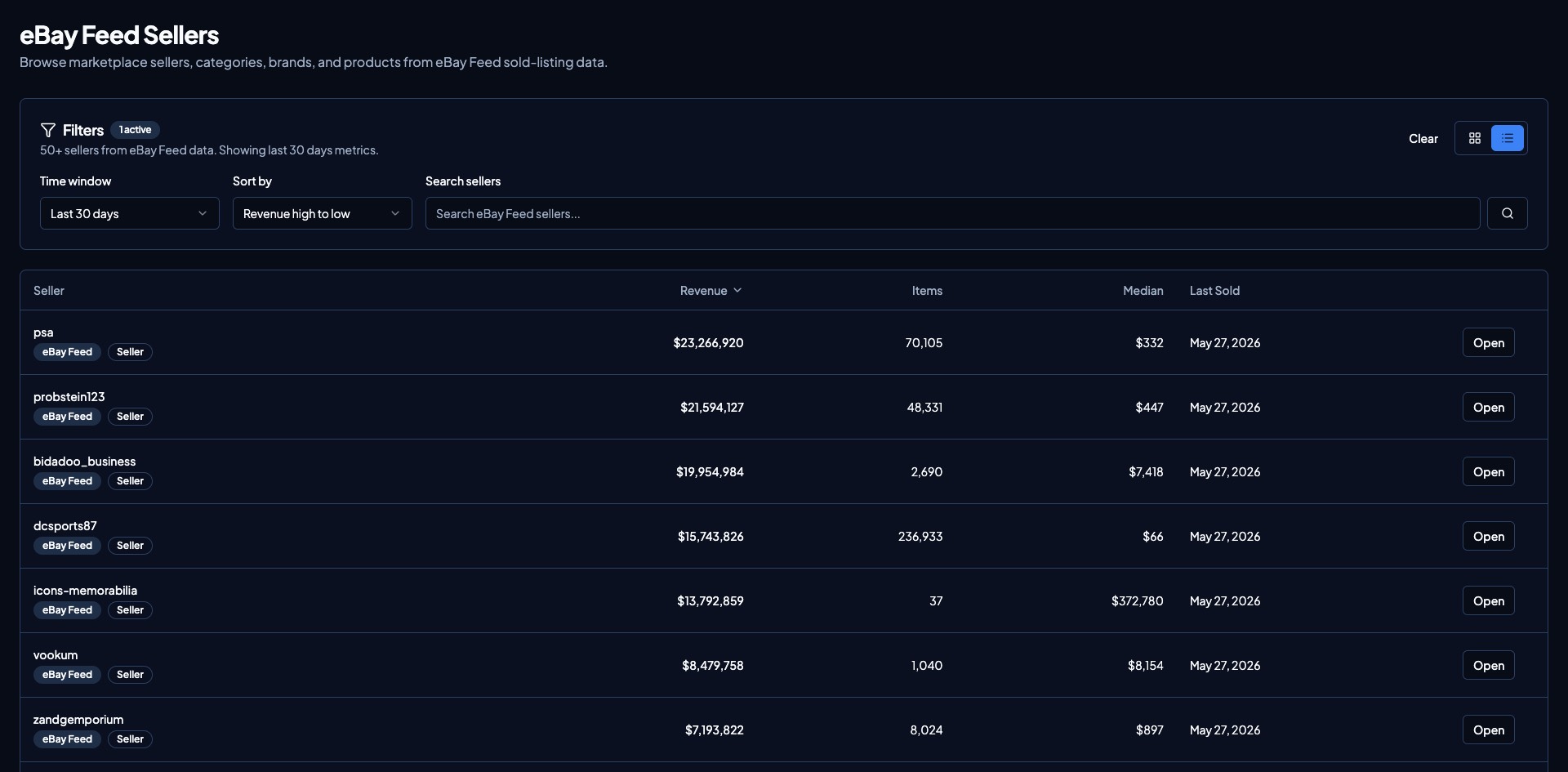Click the Last Sold column header

click(x=1214, y=291)
